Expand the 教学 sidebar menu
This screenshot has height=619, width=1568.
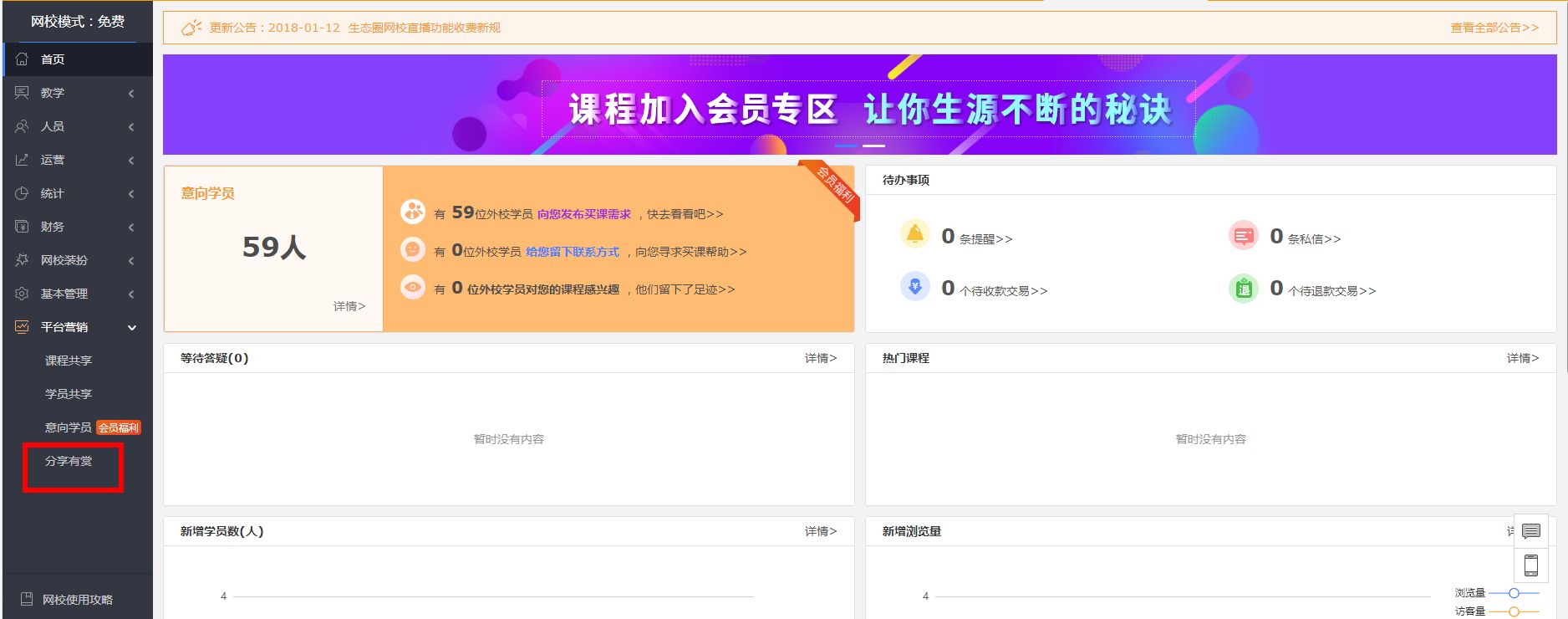tap(75, 93)
